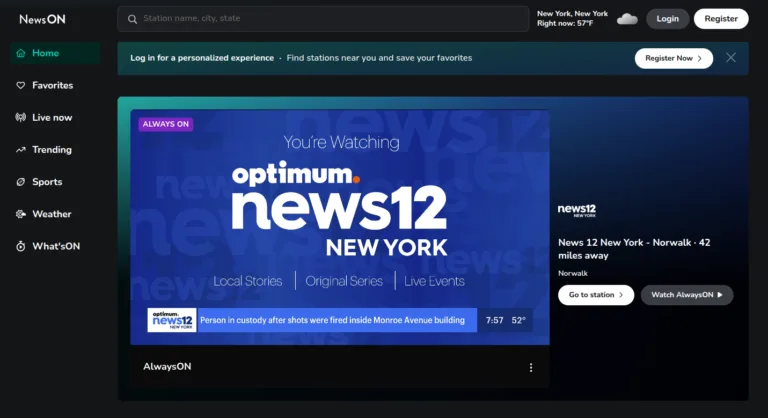768x418 pixels.
Task: Click the Norwalk city label
Action: [x=573, y=273]
